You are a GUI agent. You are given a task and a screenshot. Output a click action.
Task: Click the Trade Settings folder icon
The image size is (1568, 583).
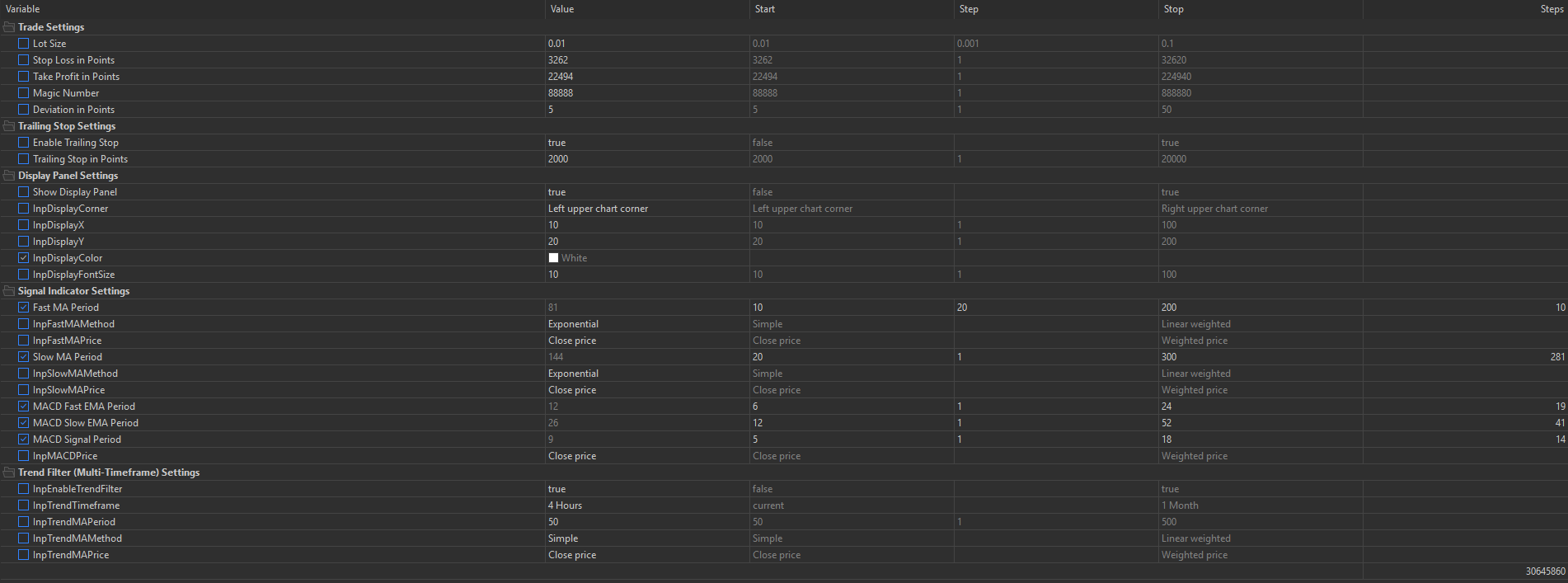(x=9, y=27)
